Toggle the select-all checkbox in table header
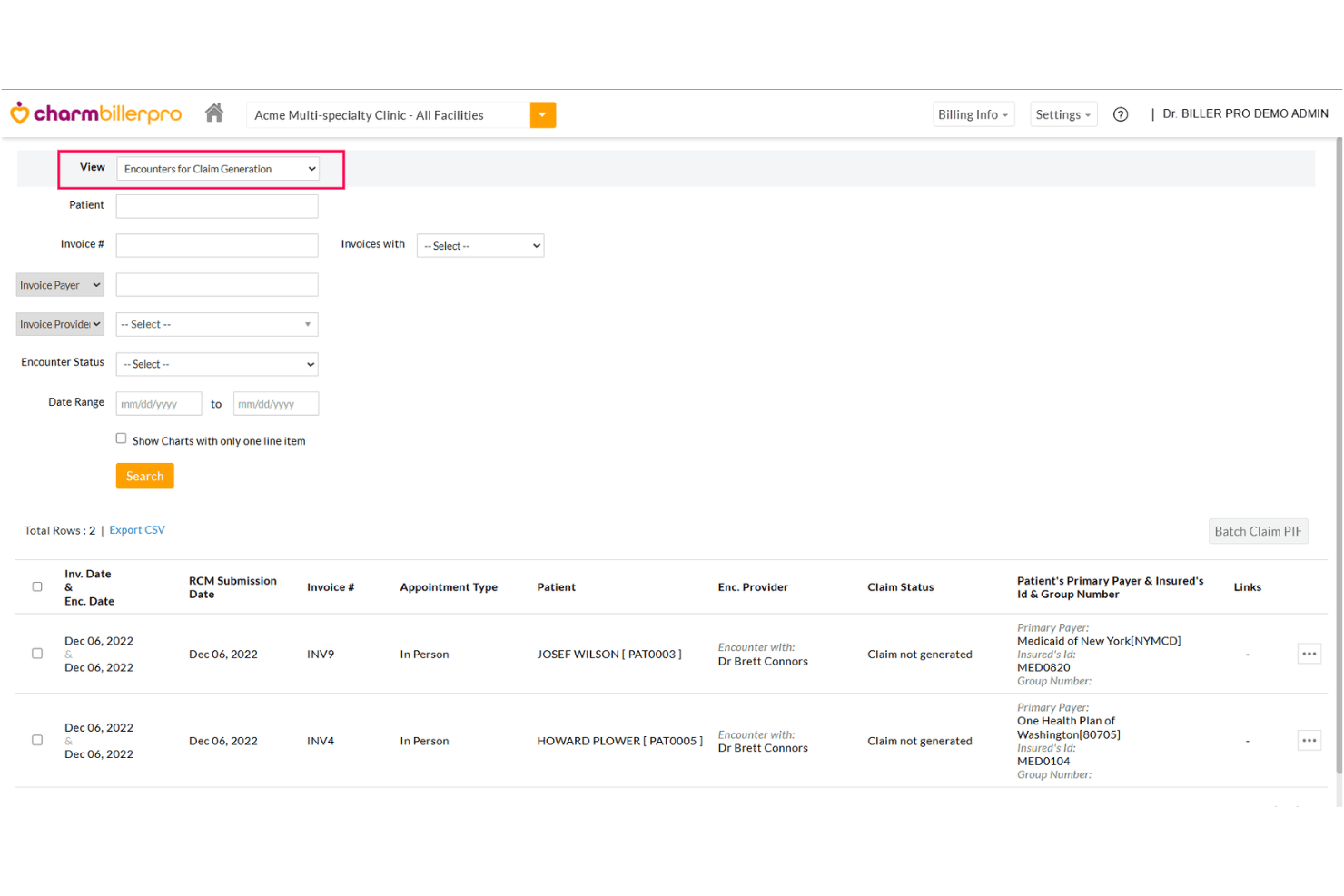 point(37,586)
